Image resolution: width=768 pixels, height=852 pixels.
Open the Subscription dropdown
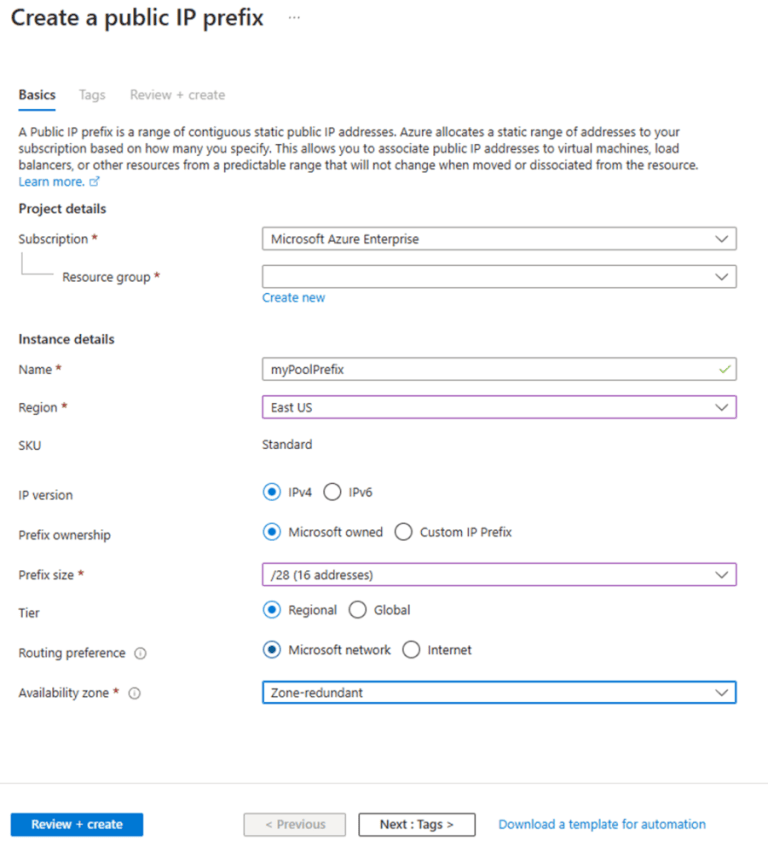(724, 239)
